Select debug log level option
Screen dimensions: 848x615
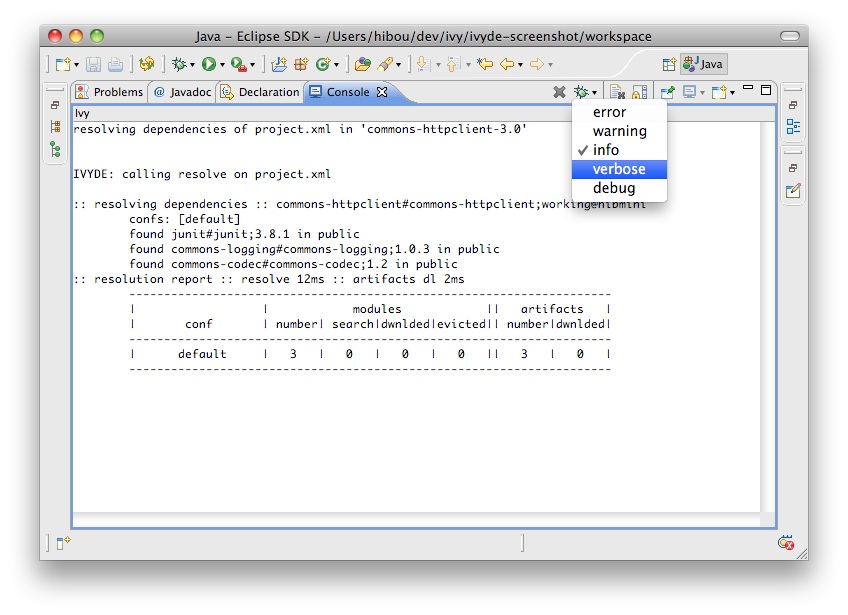pyautogui.click(x=613, y=188)
